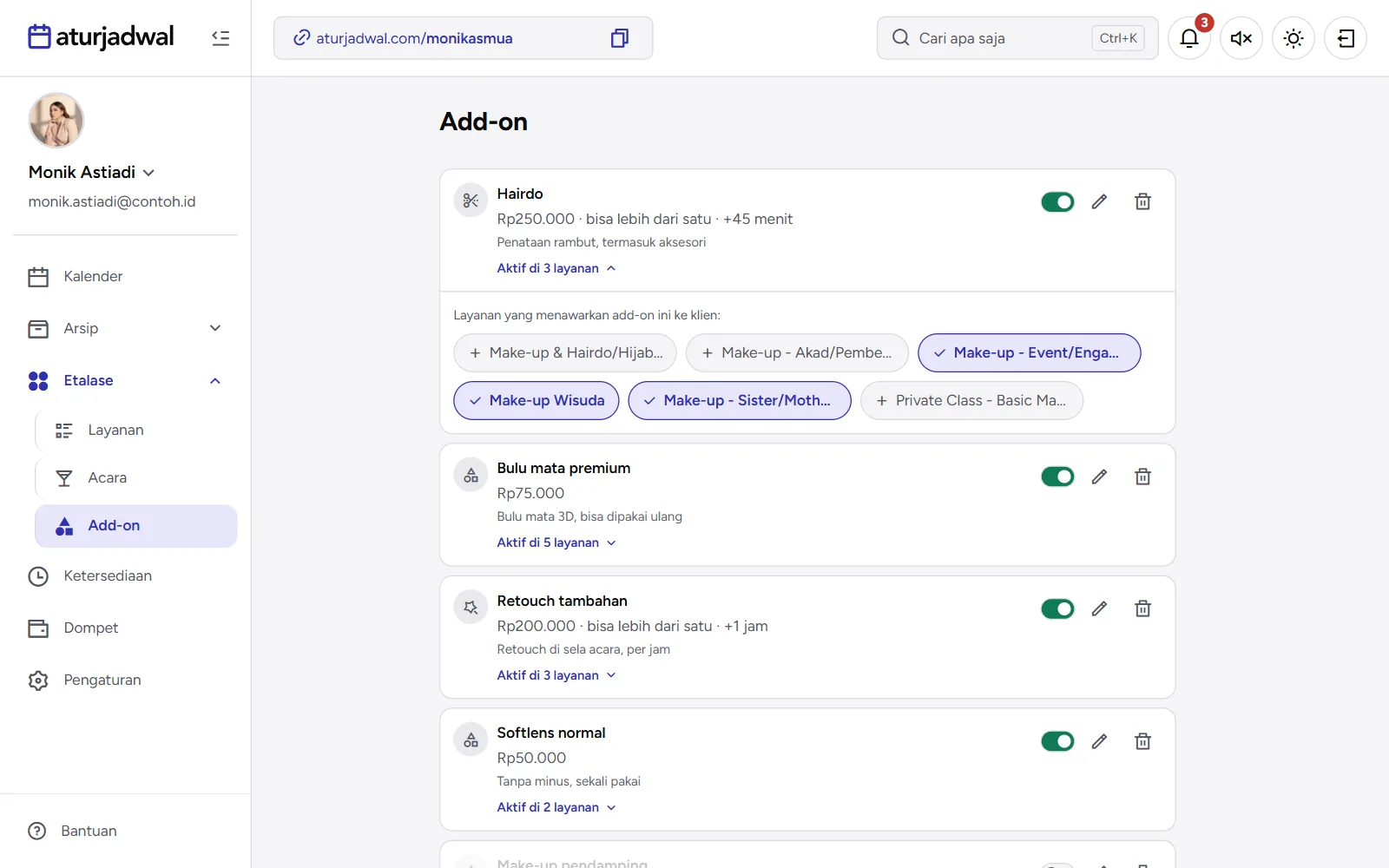Add the Private Class - Basic Ma... chip
This screenshot has height=868, width=1389.
(972, 401)
